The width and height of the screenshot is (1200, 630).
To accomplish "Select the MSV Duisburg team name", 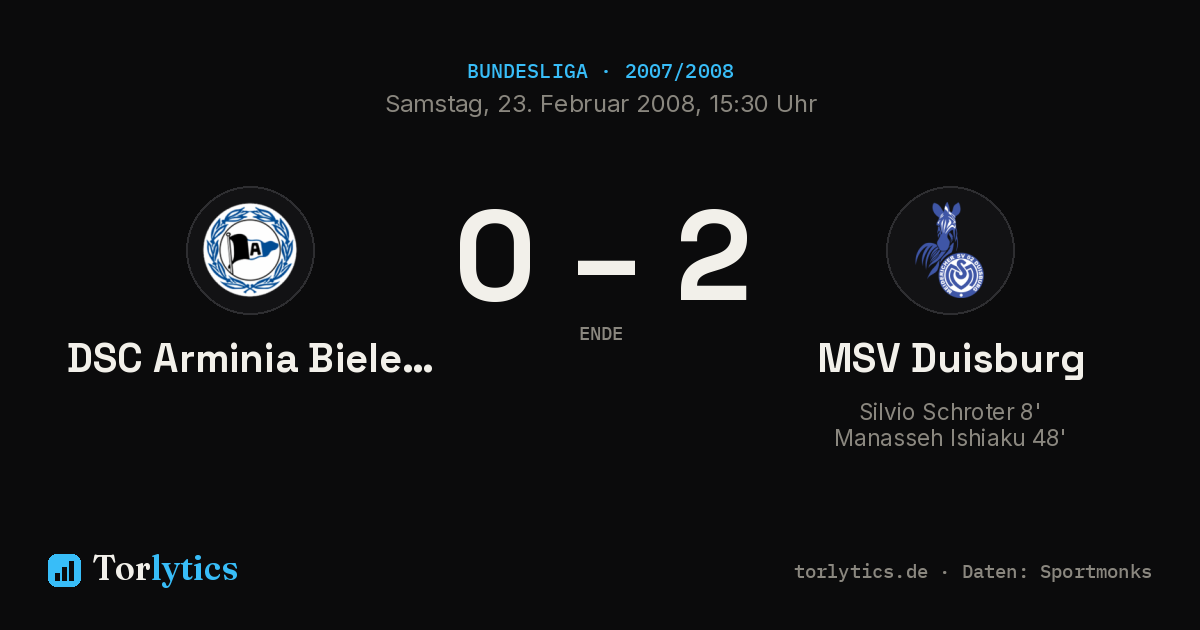I will [x=950, y=359].
